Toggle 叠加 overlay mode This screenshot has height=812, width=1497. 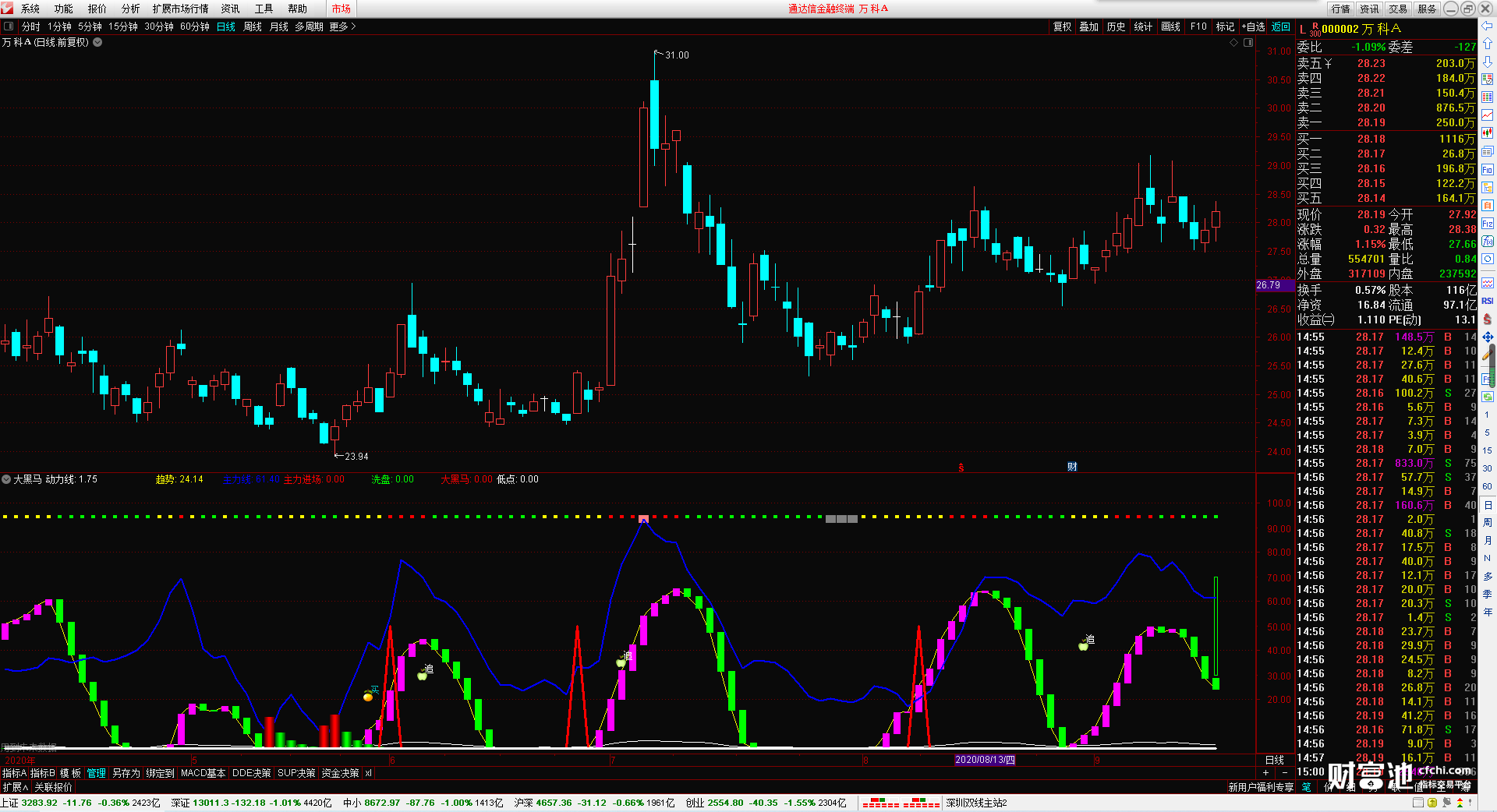[x=1088, y=26]
